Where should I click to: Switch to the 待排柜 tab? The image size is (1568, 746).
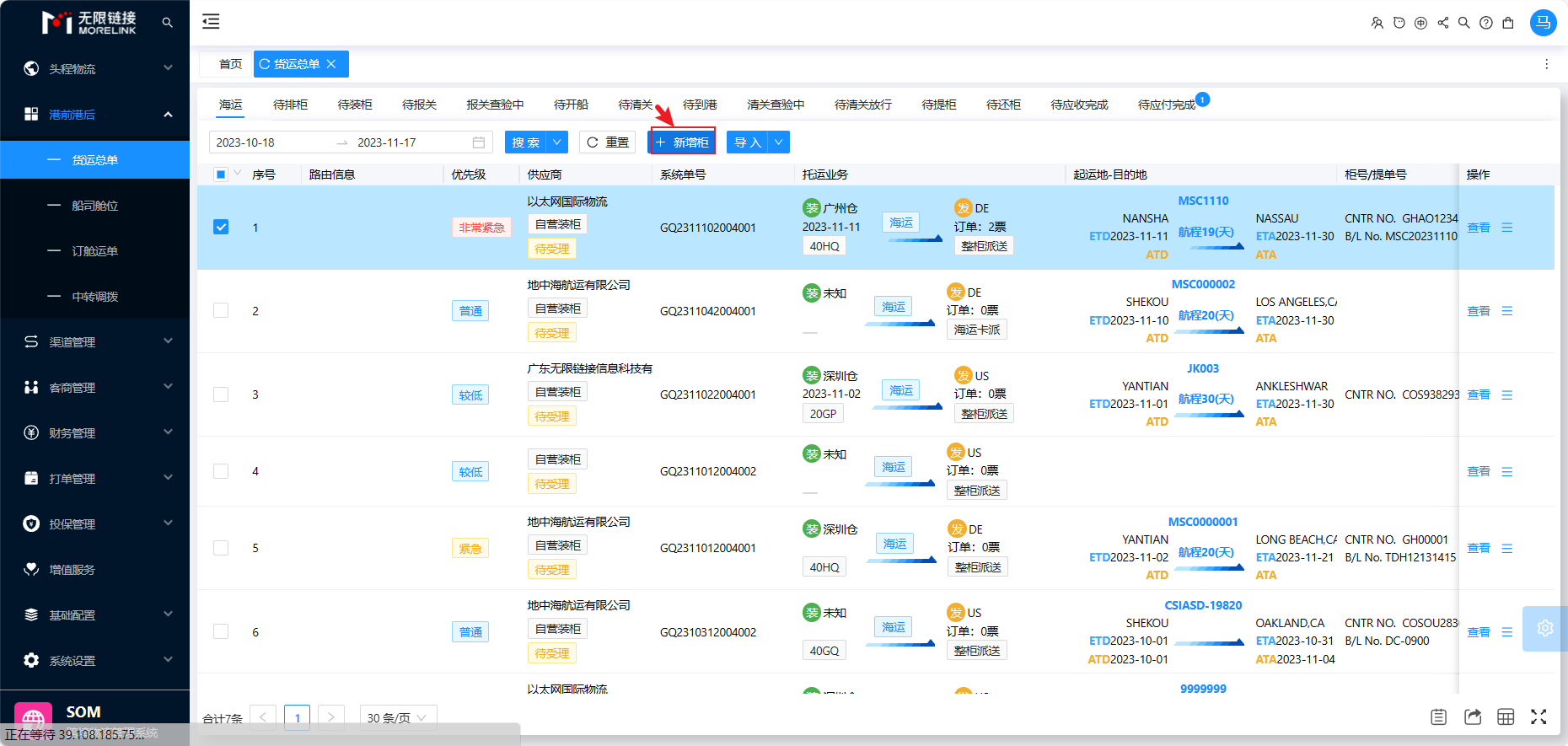(290, 105)
